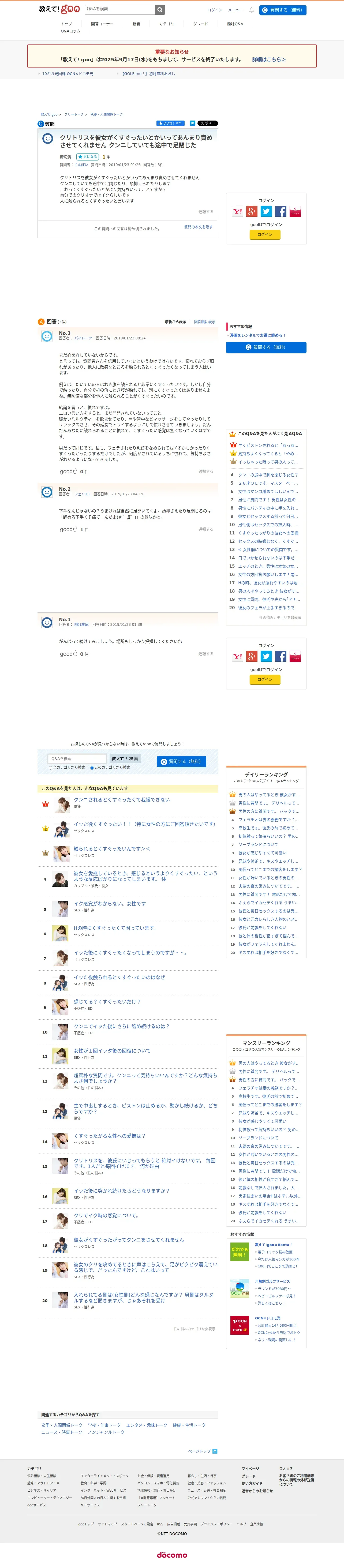This screenshot has width=344, height=1568.
Task: Select 全カテゴリから検索 radio button
Action: [x=51, y=768]
